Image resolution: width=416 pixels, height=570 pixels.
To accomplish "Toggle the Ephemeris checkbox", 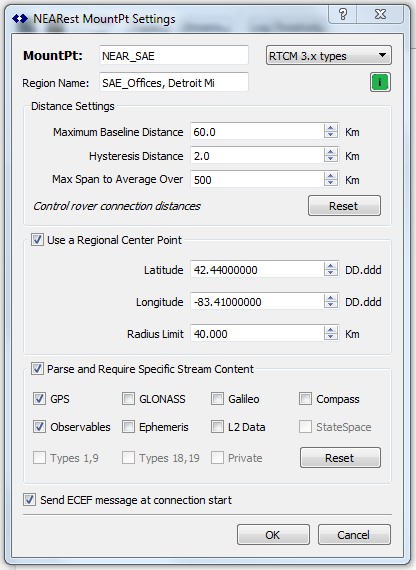I will pyautogui.click(x=128, y=426).
